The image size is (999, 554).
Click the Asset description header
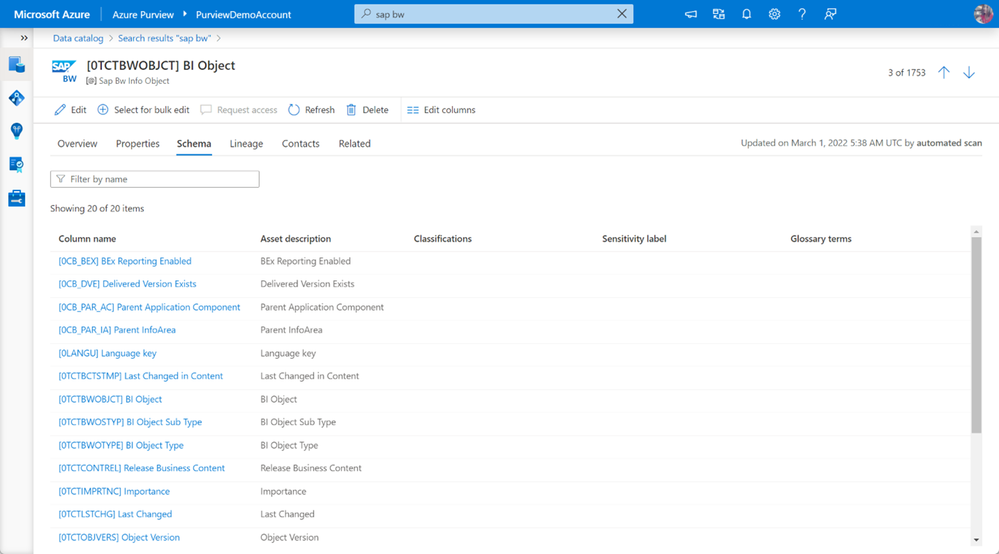point(296,239)
